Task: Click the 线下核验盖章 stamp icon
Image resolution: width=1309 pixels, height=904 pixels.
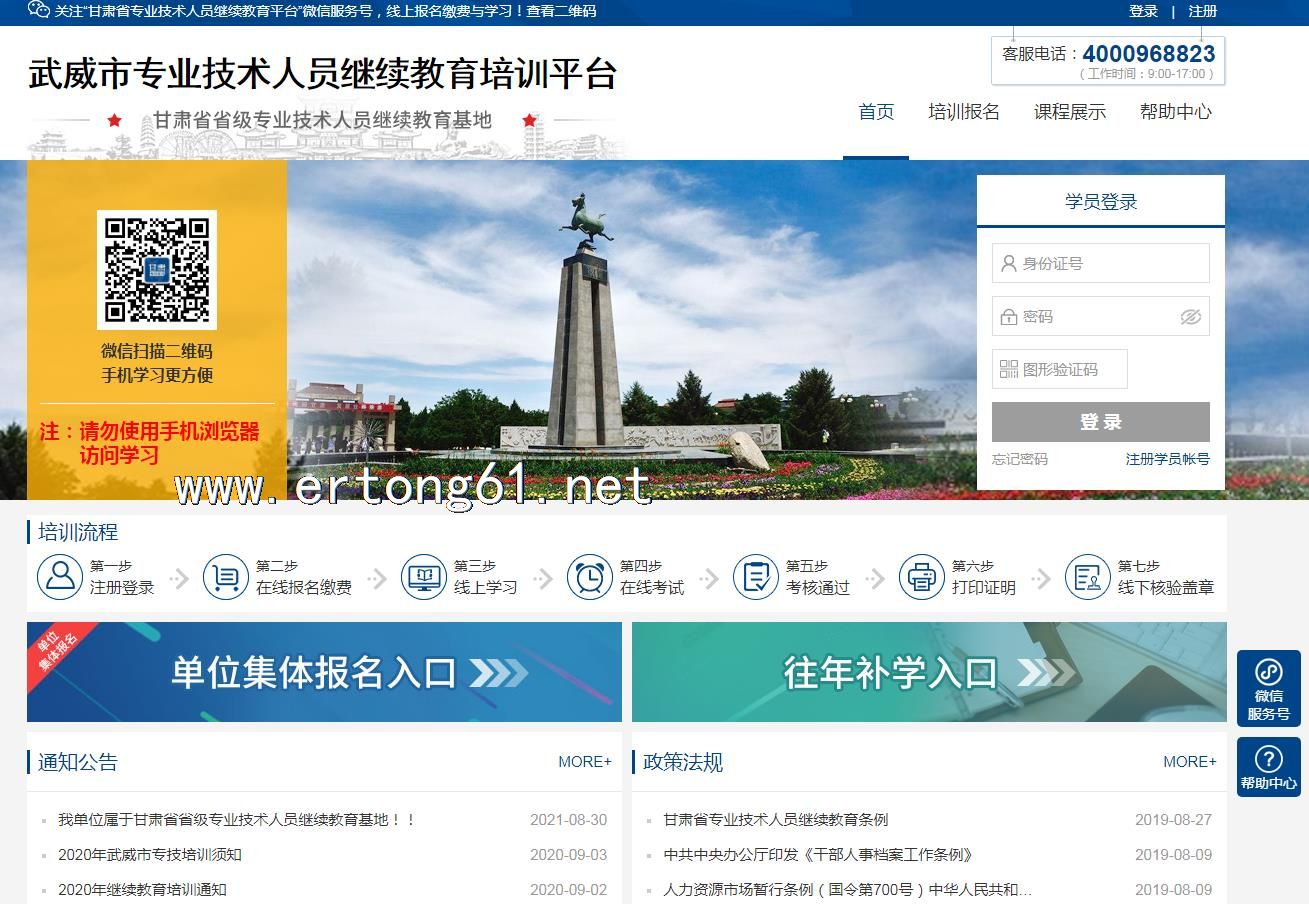Action: click(x=1088, y=577)
